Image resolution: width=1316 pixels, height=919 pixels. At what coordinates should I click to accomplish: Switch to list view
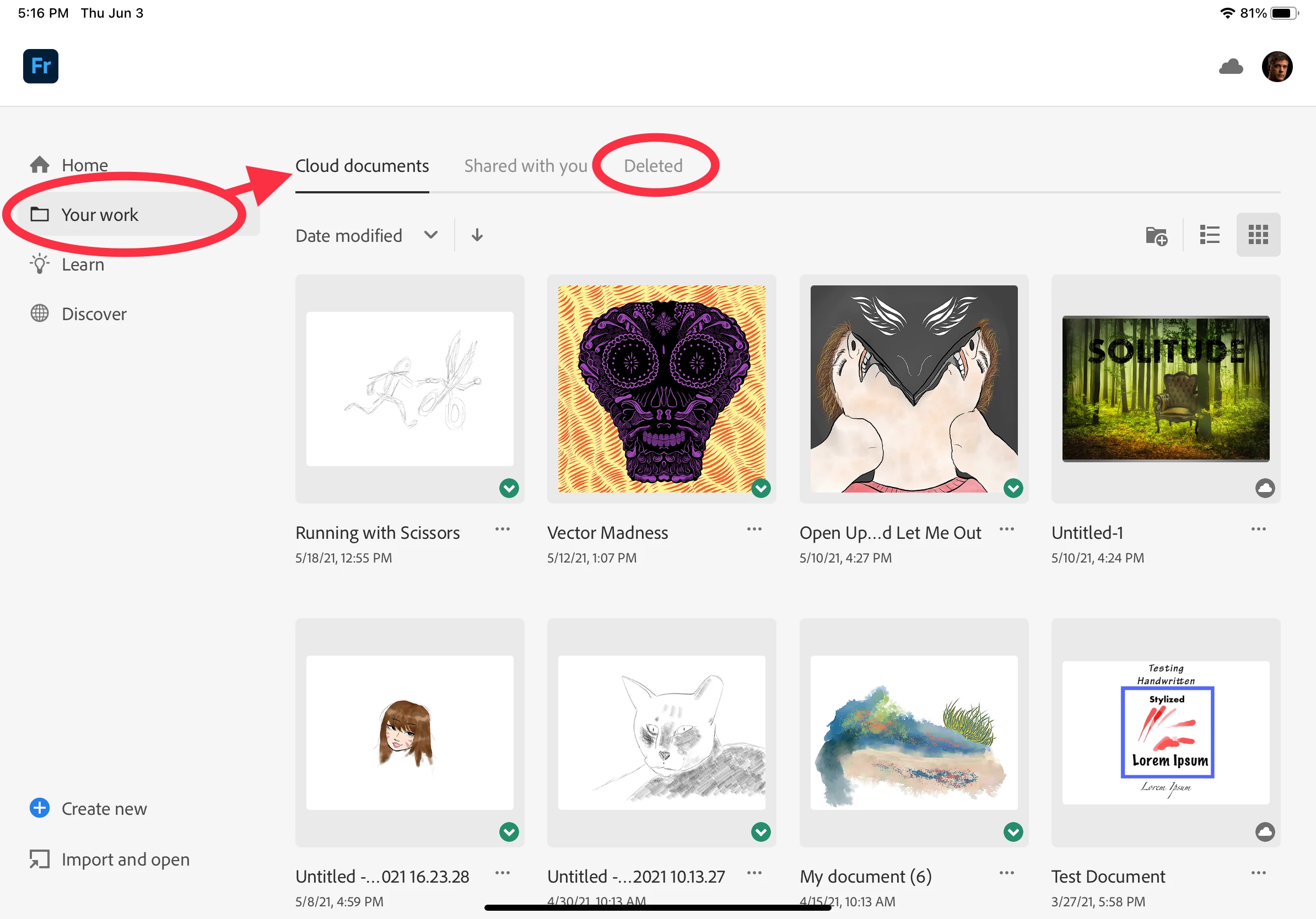click(x=1210, y=235)
